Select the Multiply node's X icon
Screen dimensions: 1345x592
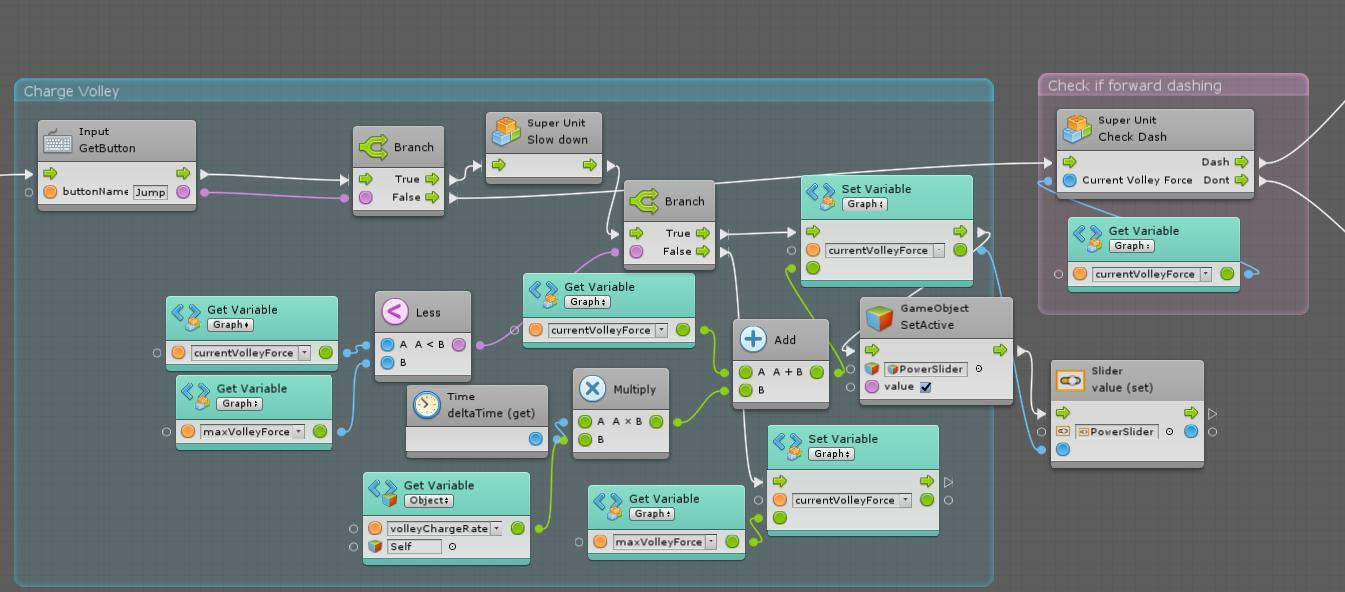pos(592,389)
